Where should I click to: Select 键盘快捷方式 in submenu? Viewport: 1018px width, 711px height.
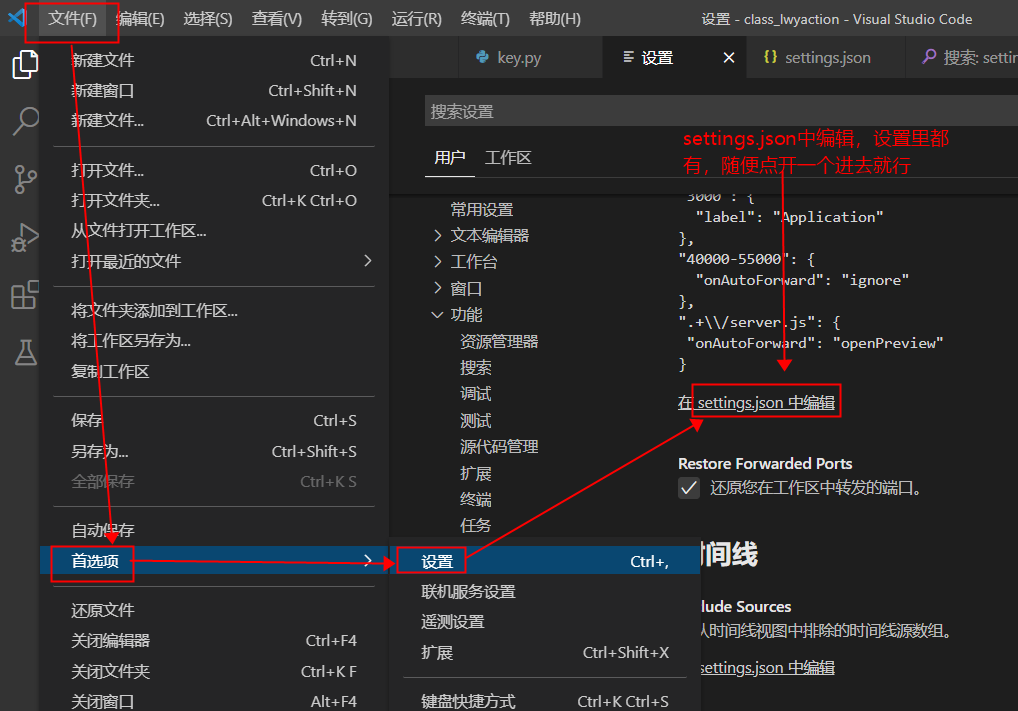pyautogui.click(x=545, y=701)
